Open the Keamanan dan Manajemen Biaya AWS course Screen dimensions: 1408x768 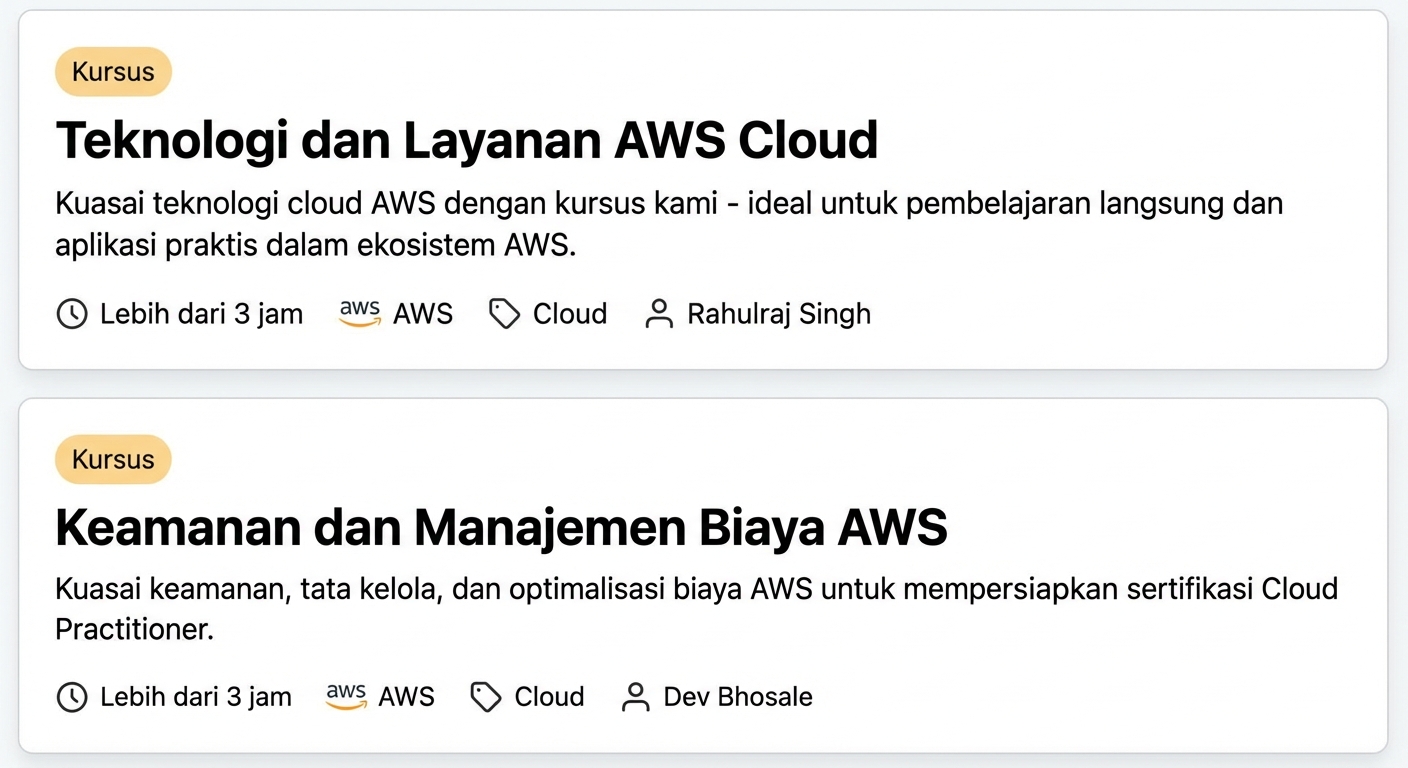tap(501, 527)
